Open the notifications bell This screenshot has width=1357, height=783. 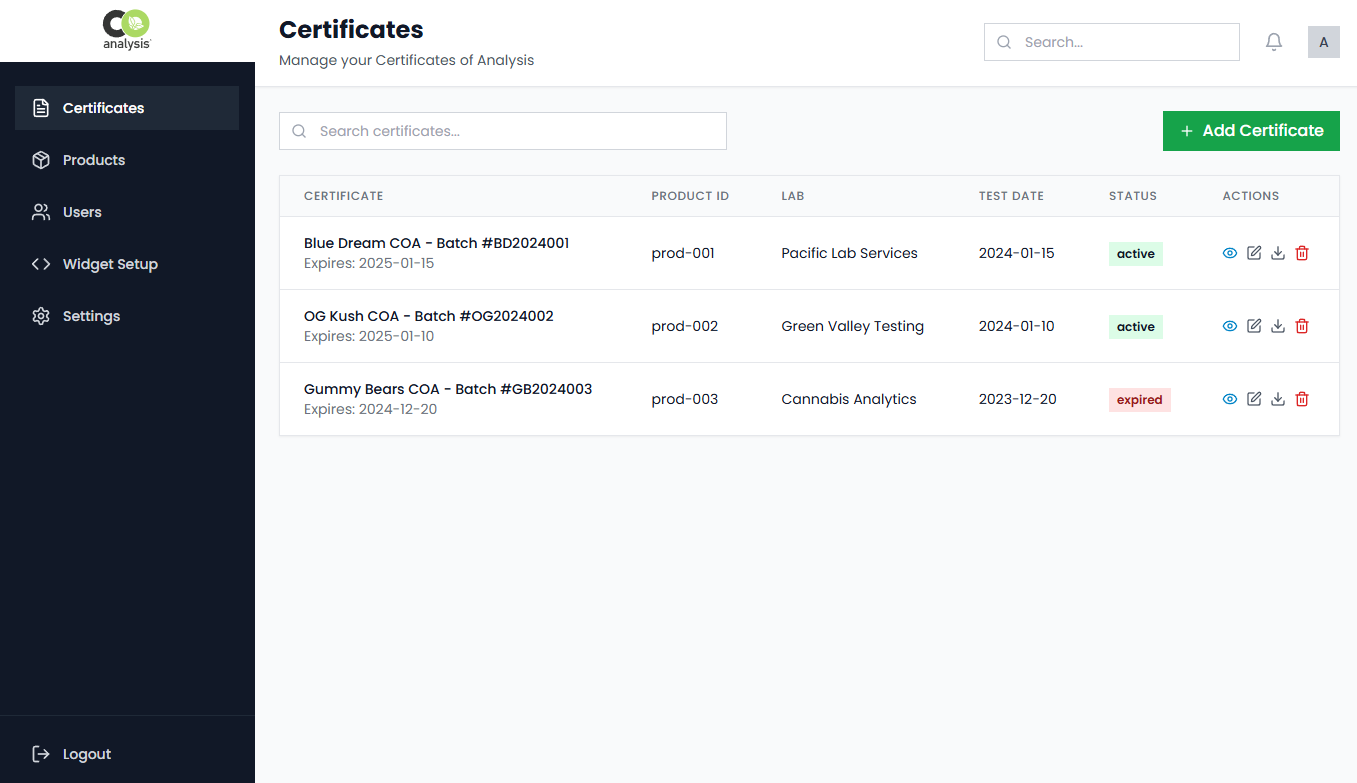pyautogui.click(x=1273, y=42)
